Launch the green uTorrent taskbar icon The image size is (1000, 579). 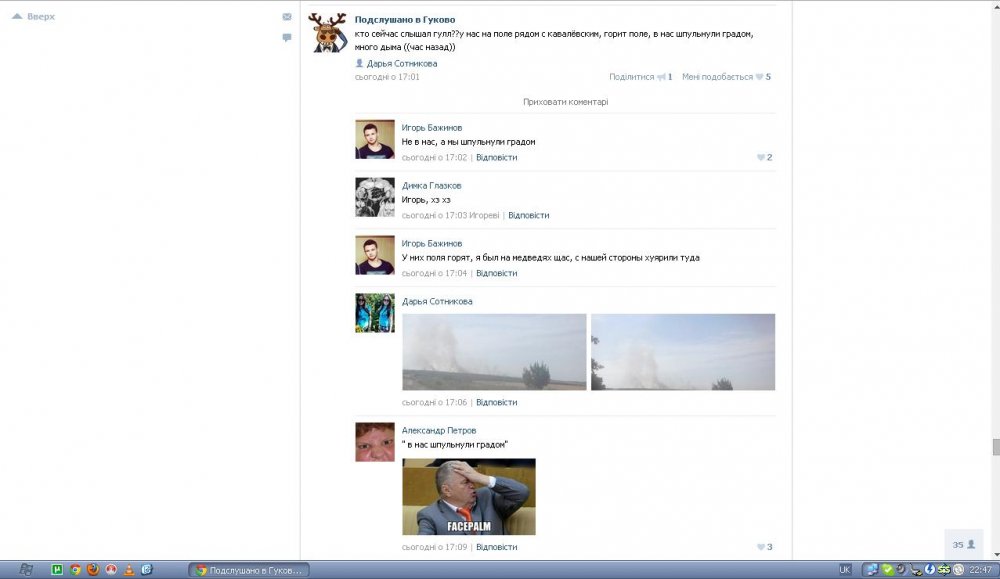(57, 570)
